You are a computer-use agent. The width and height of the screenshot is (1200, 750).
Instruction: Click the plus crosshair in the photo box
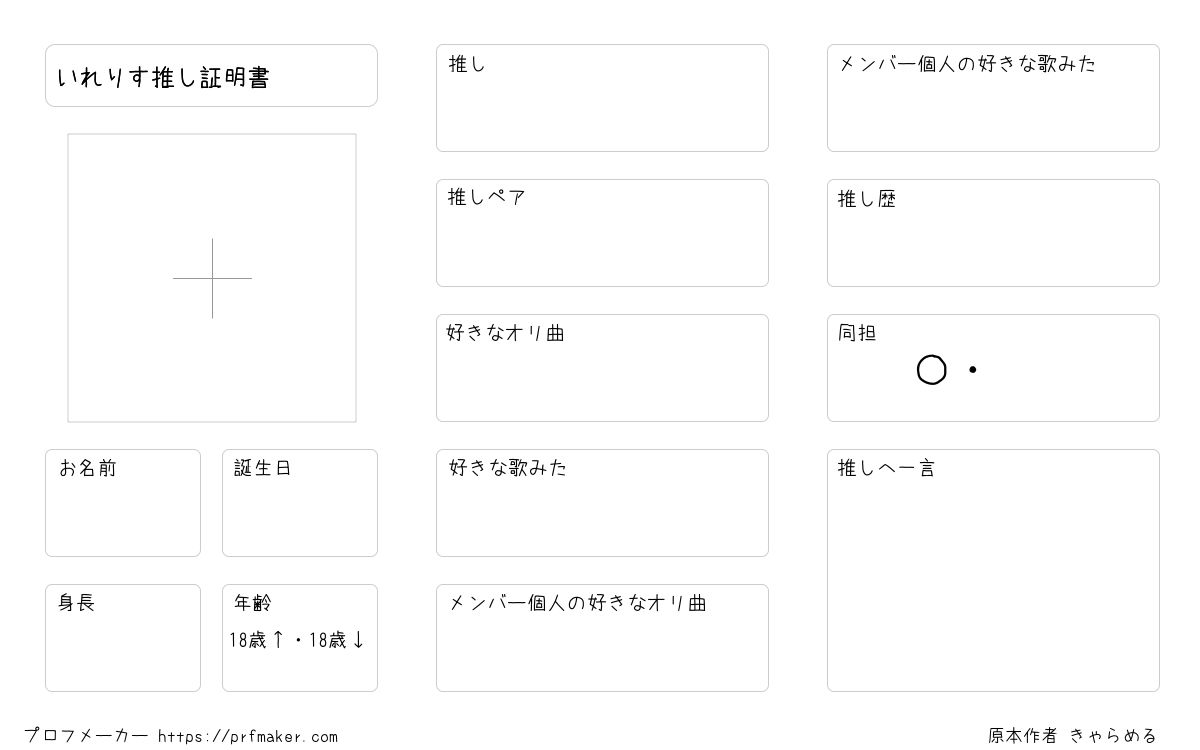[x=212, y=278]
